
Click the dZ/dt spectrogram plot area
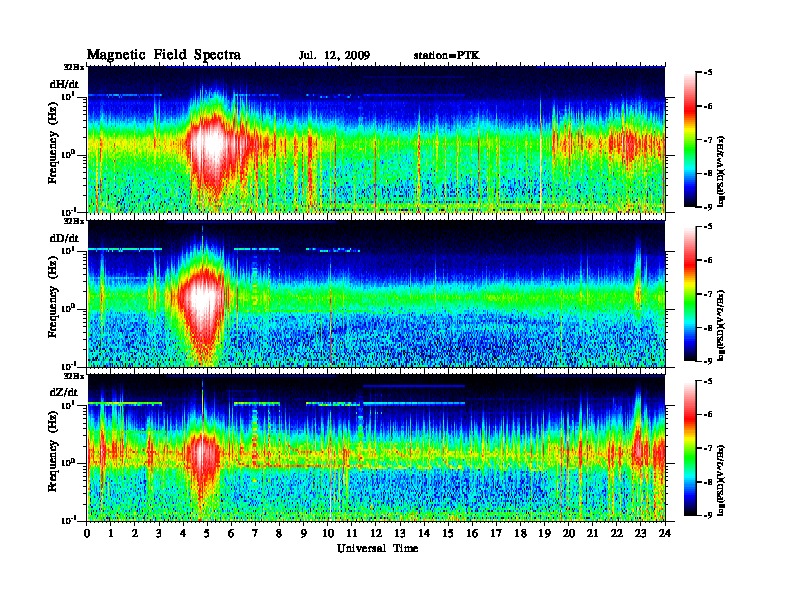tap(376, 447)
